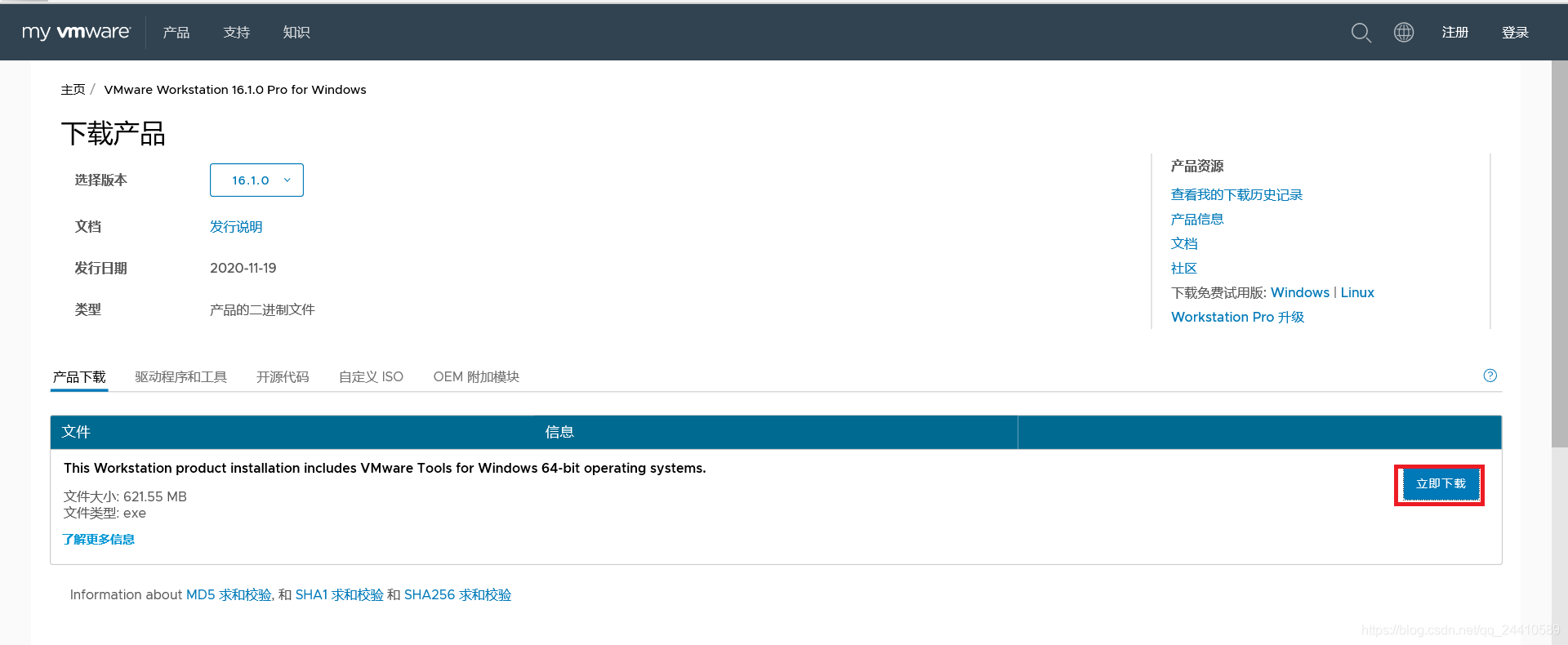This screenshot has width=1568, height=645.
Task: Switch to OEM 附加模块 tab
Action: 476,377
